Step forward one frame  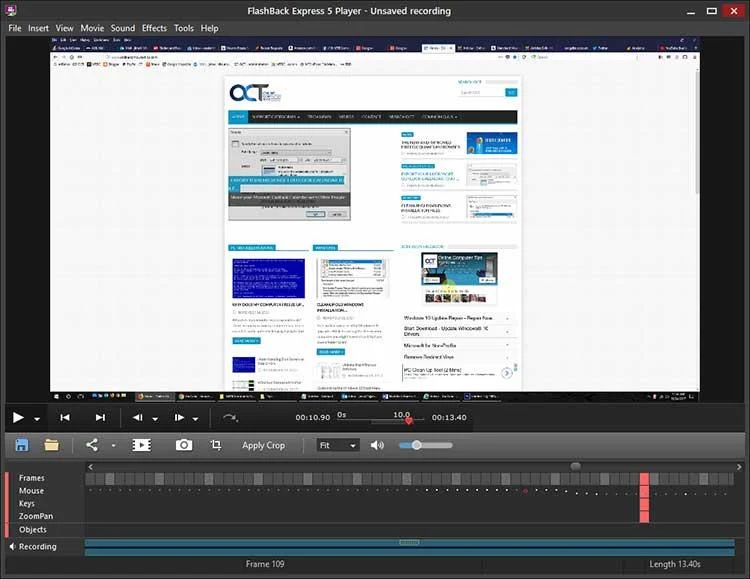click(x=179, y=417)
